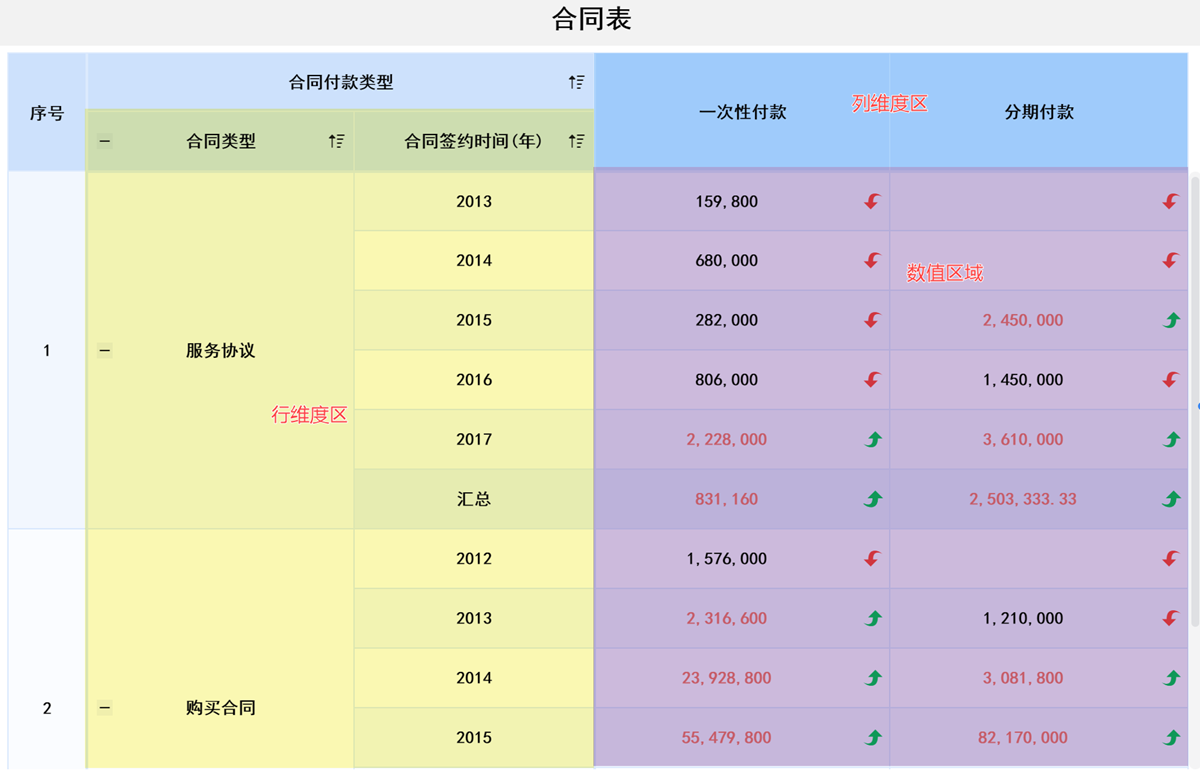1200x780 pixels.
Task: Collapse the 服务协议 group
Action: tap(105, 351)
